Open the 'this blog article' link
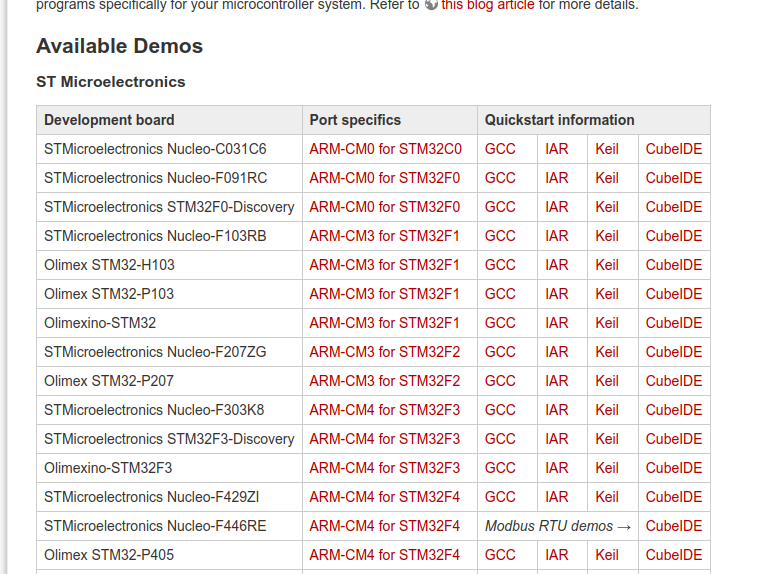Image resolution: width=773 pixels, height=574 pixels. [x=488, y=5]
